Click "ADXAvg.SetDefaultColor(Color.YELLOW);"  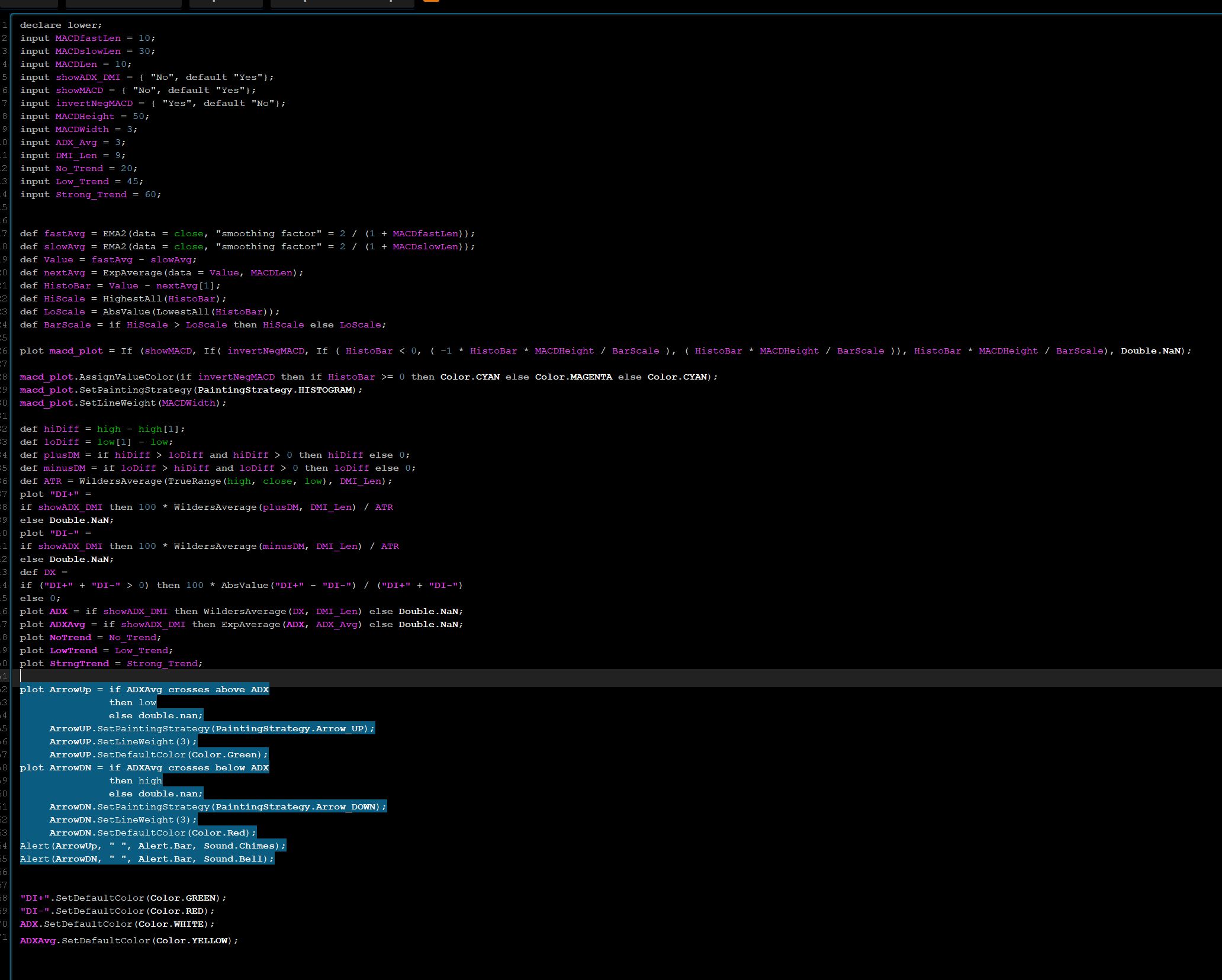(x=129, y=940)
